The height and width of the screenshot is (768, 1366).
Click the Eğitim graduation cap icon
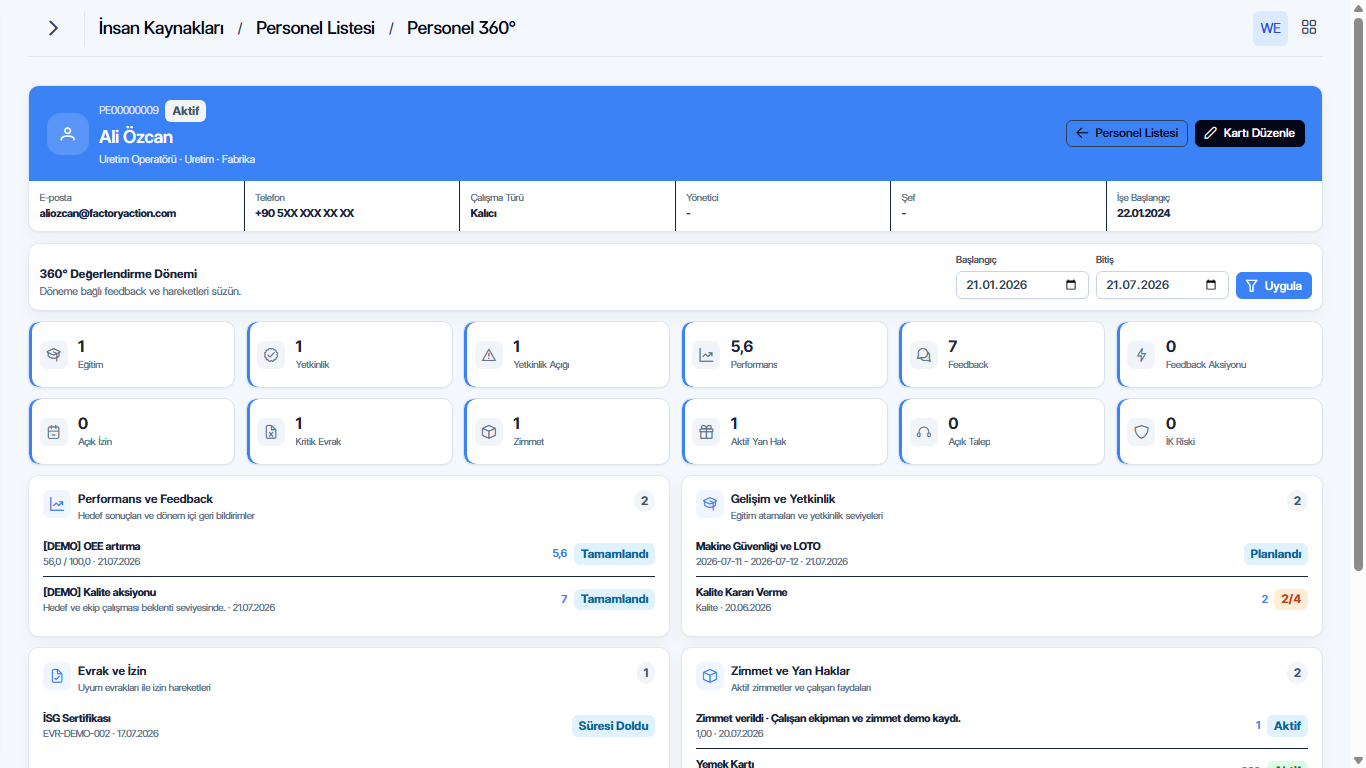click(x=54, y=355)
